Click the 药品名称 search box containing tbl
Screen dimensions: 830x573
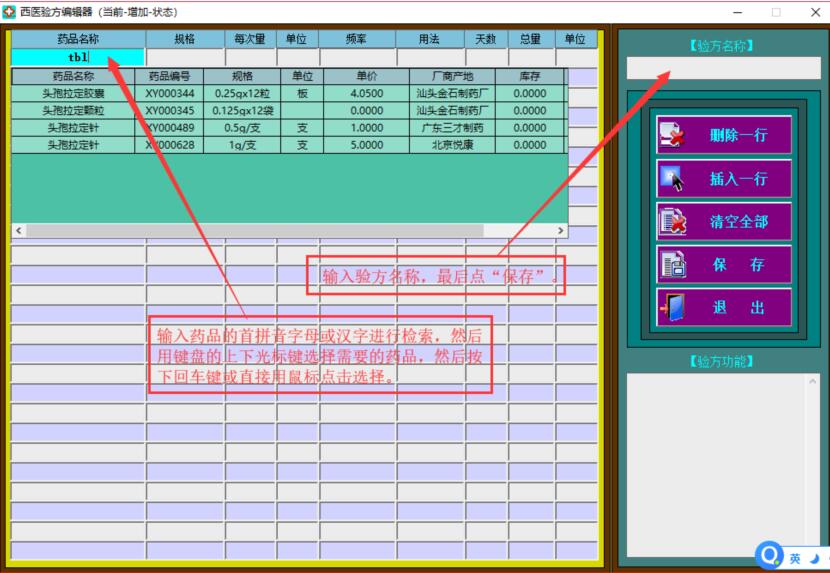click(x=78, y=57)
